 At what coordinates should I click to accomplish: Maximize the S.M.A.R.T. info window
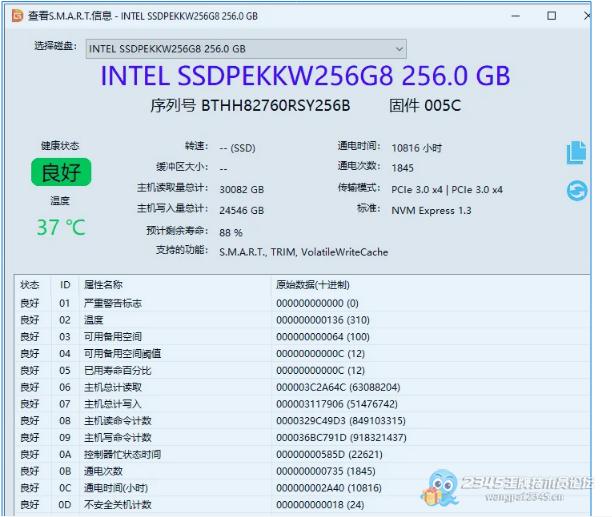tap(551, 16)
